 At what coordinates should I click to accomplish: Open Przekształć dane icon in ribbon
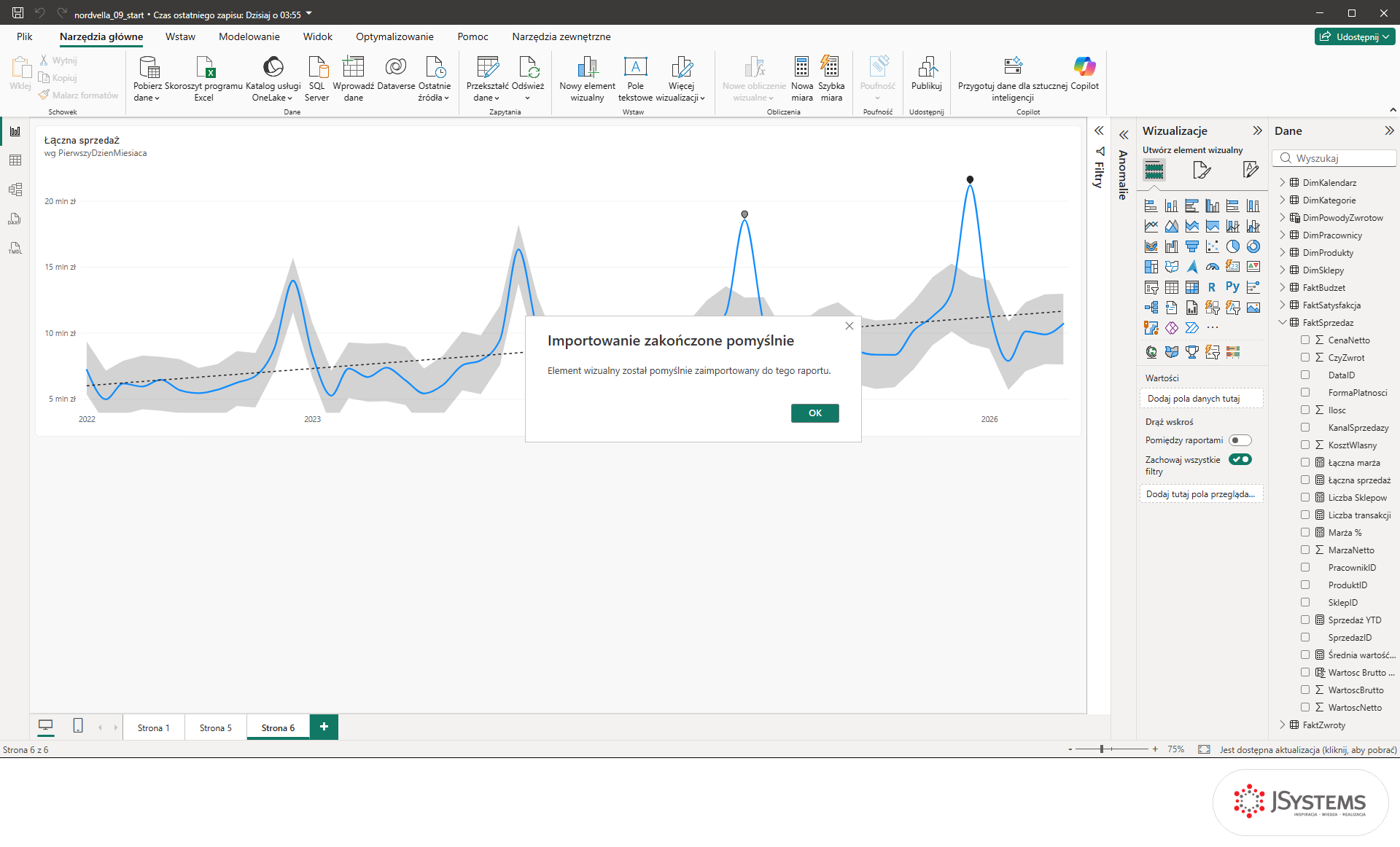(488, 68)
